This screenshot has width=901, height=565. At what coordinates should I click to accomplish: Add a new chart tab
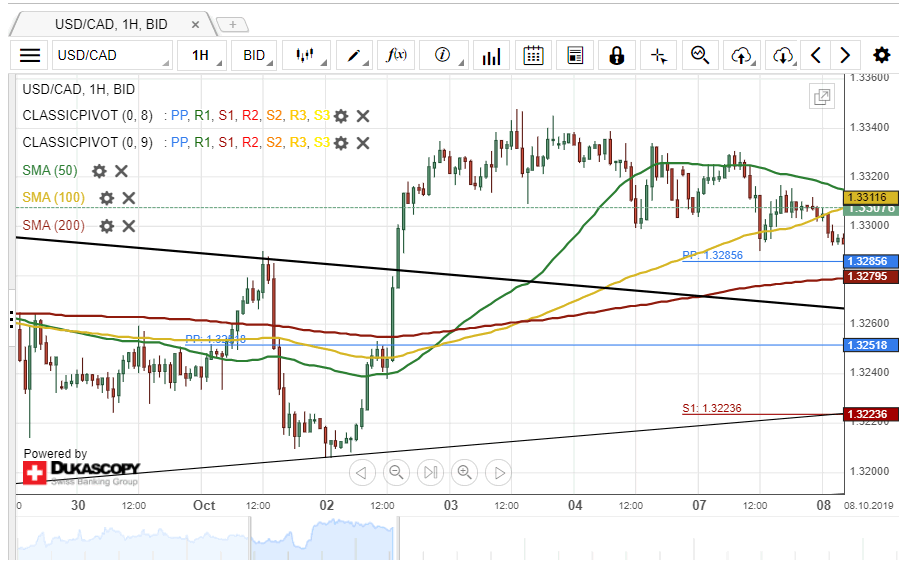[x=232, y=23]
